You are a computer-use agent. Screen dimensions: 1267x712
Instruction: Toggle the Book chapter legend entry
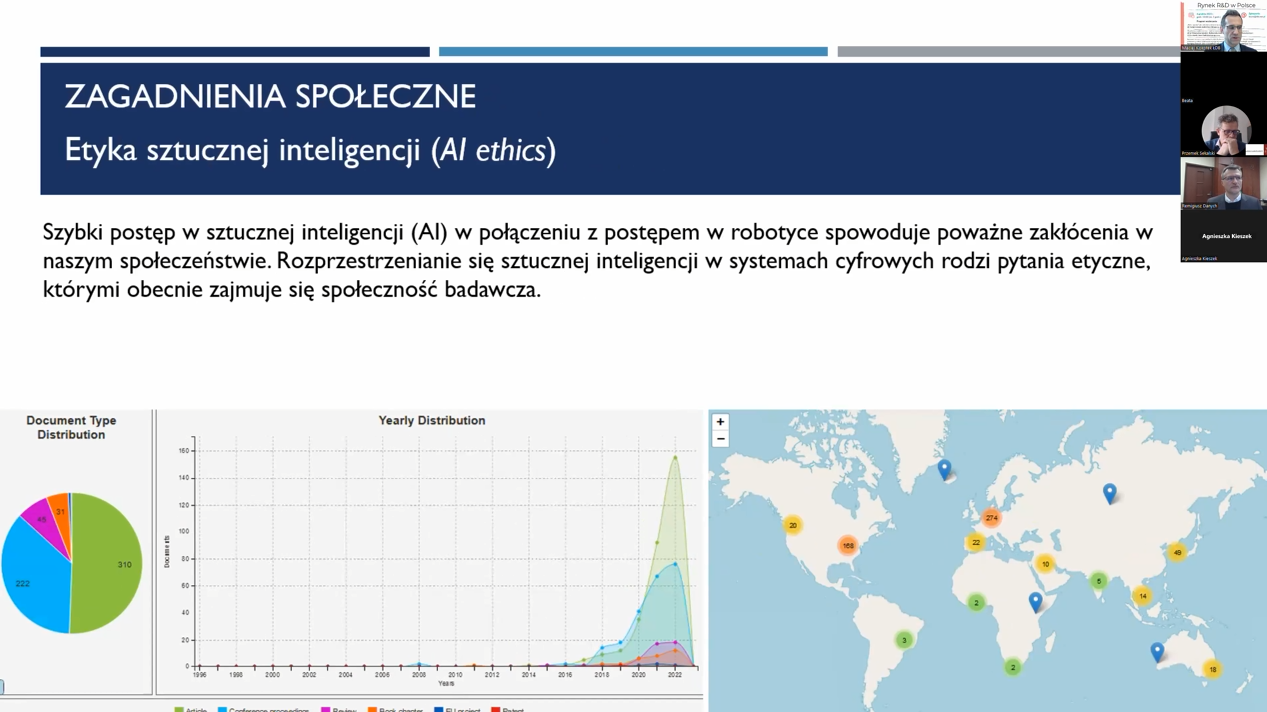(x=395, y=709)
